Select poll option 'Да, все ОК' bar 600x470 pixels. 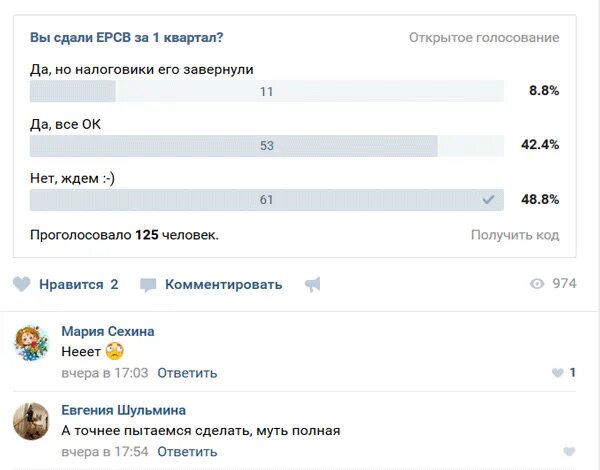coord(267,145)
